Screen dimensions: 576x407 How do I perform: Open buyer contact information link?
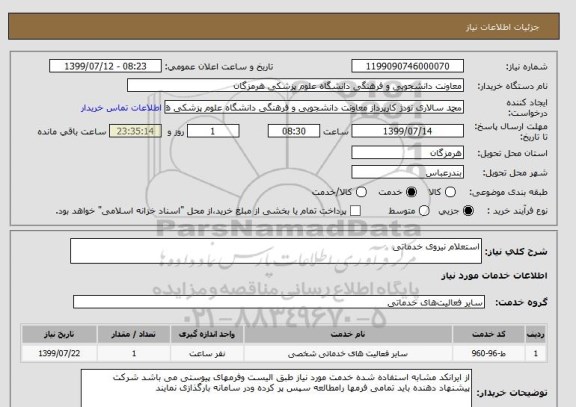click(121, 108)
